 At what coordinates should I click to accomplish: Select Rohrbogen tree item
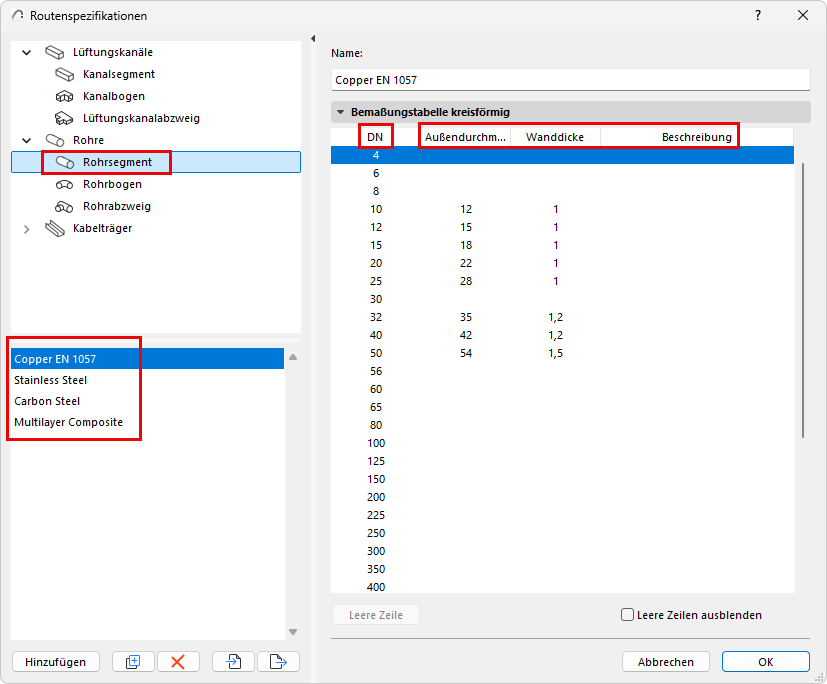tap(112, 184)
